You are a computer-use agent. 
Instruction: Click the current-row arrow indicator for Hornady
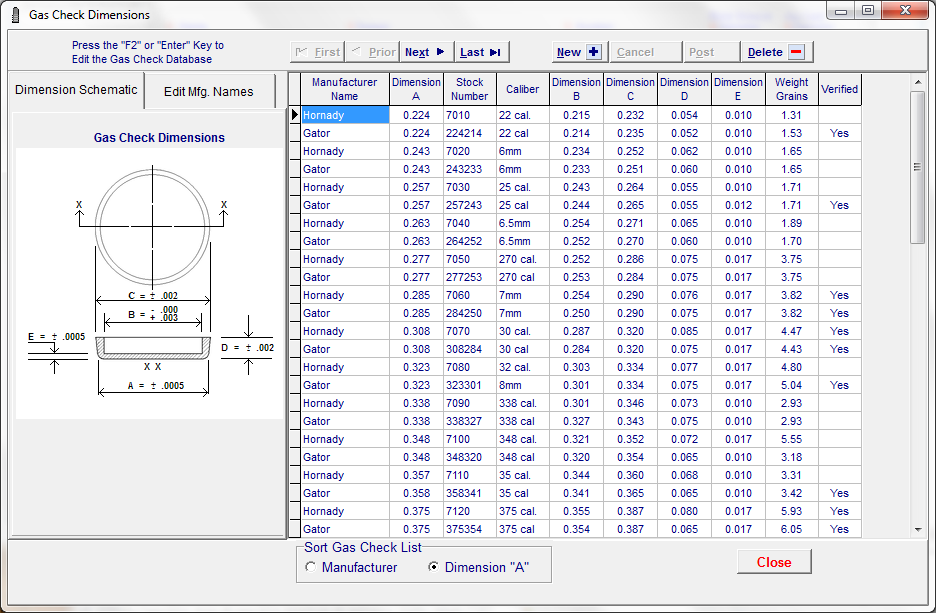[294, 115]
